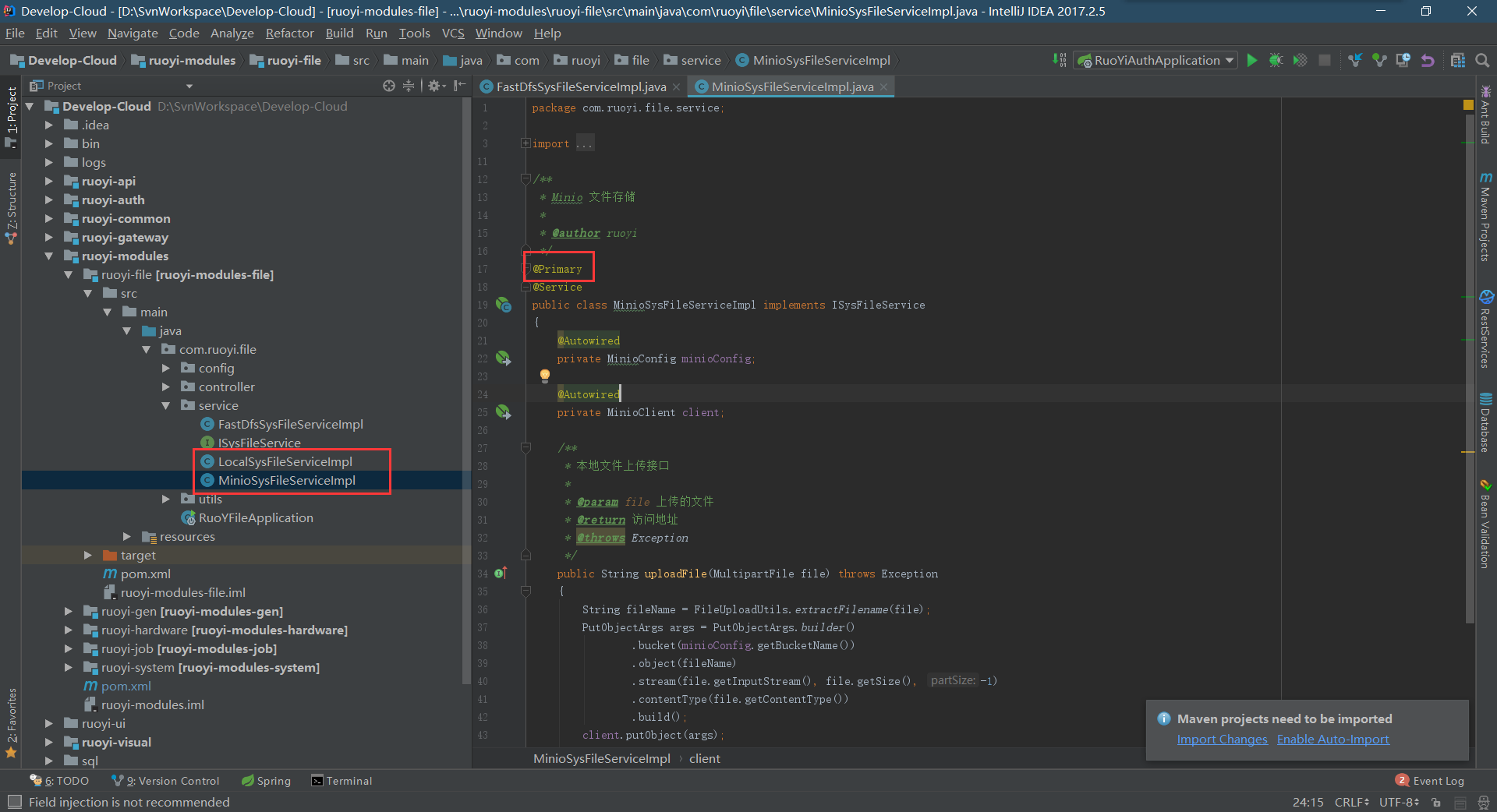Open the VCS menu
This screenshot has height=812, width=1497.
(x=453, y=33)
